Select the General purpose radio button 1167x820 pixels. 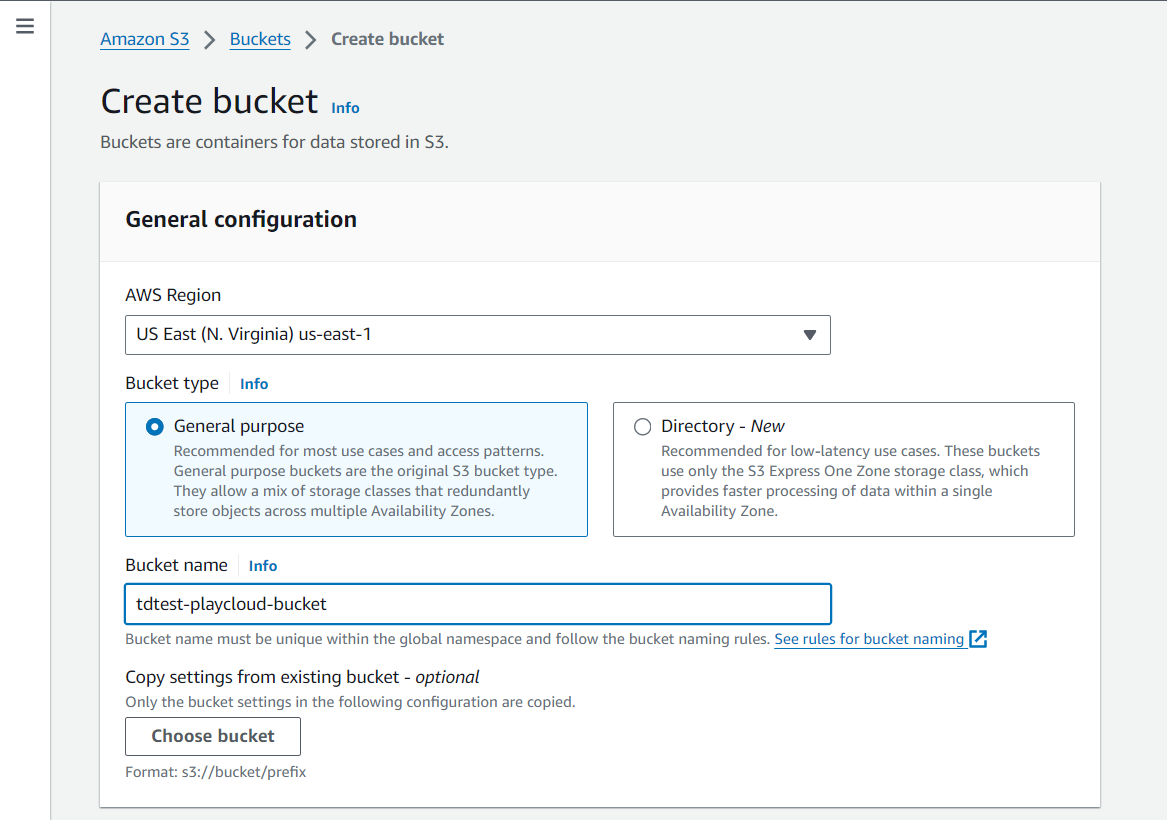coord(155,427)
